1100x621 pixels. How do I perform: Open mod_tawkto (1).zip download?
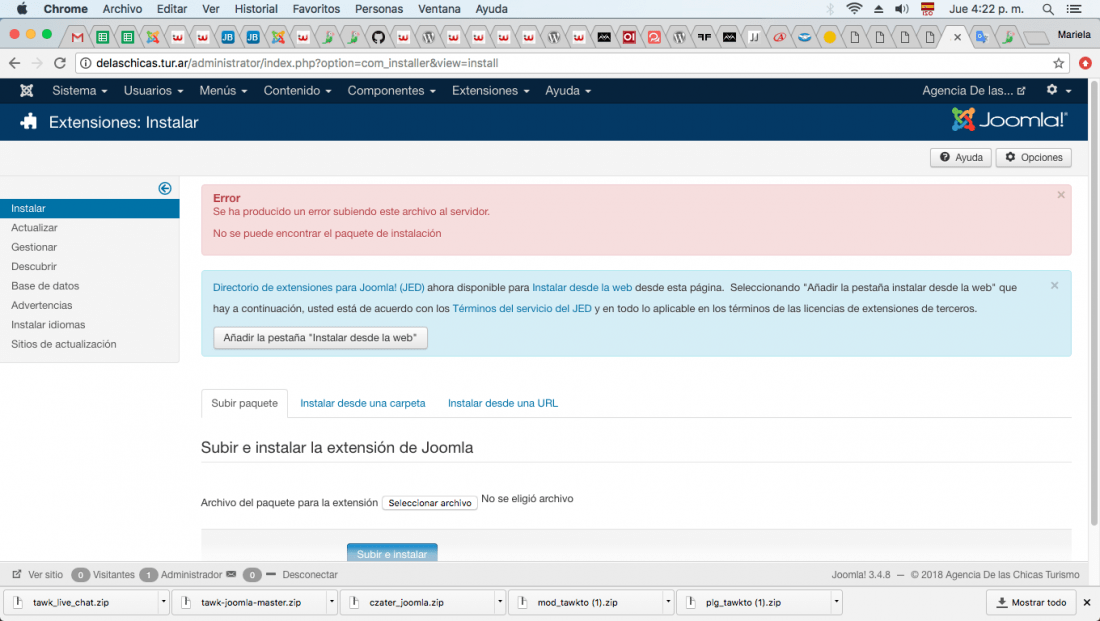point(588,602)
